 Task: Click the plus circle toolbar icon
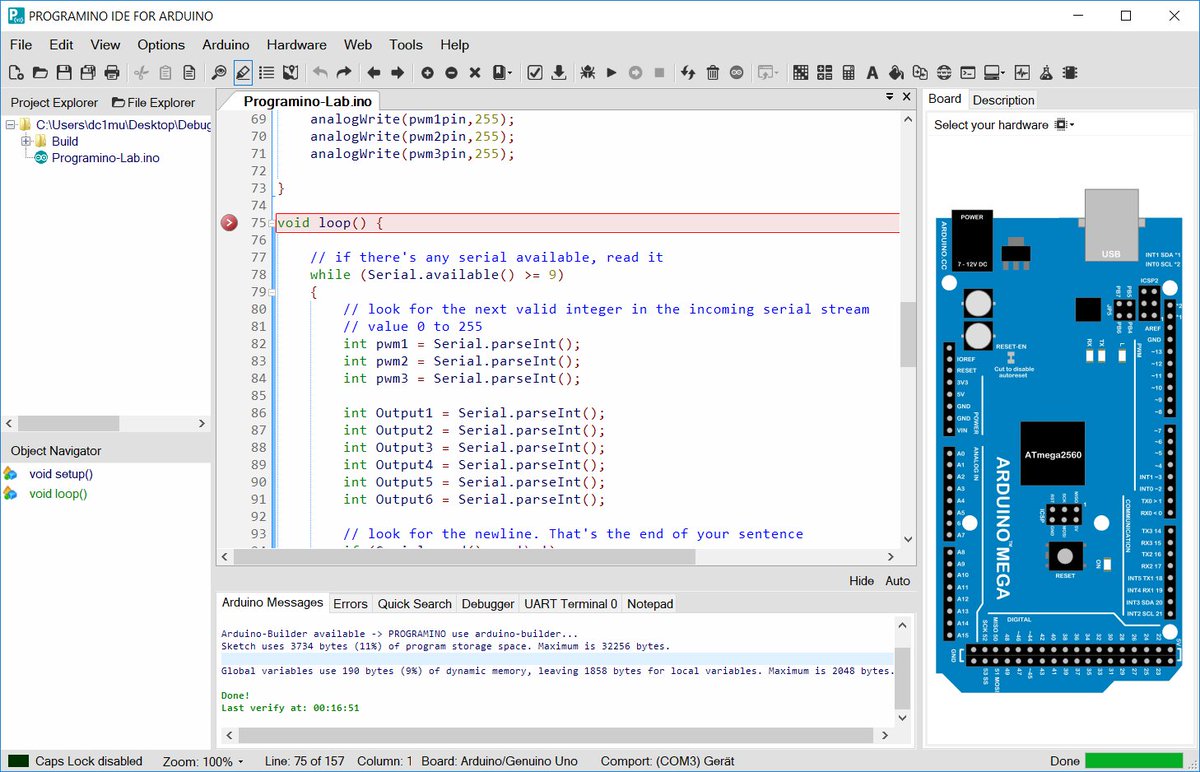[x=427, y=72]
